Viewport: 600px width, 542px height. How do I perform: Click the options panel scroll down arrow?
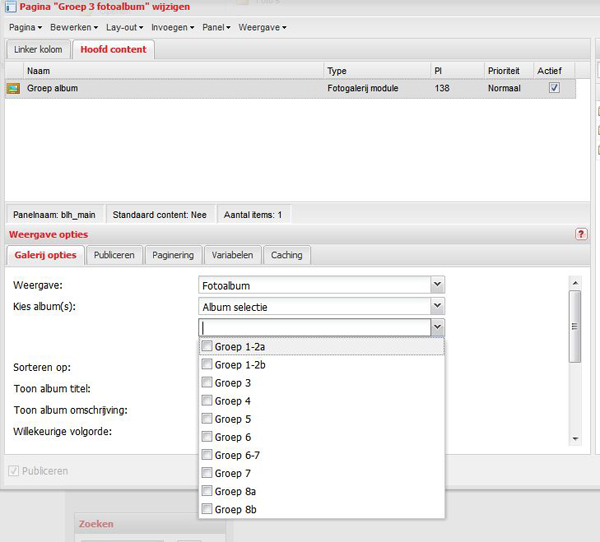(x=575, y=439)
